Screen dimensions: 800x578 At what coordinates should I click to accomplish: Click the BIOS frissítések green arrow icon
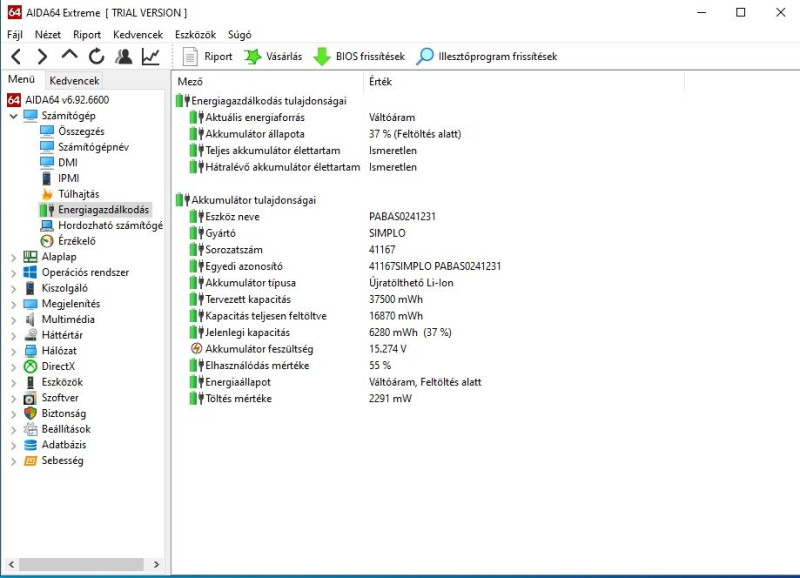click(322, 57)
